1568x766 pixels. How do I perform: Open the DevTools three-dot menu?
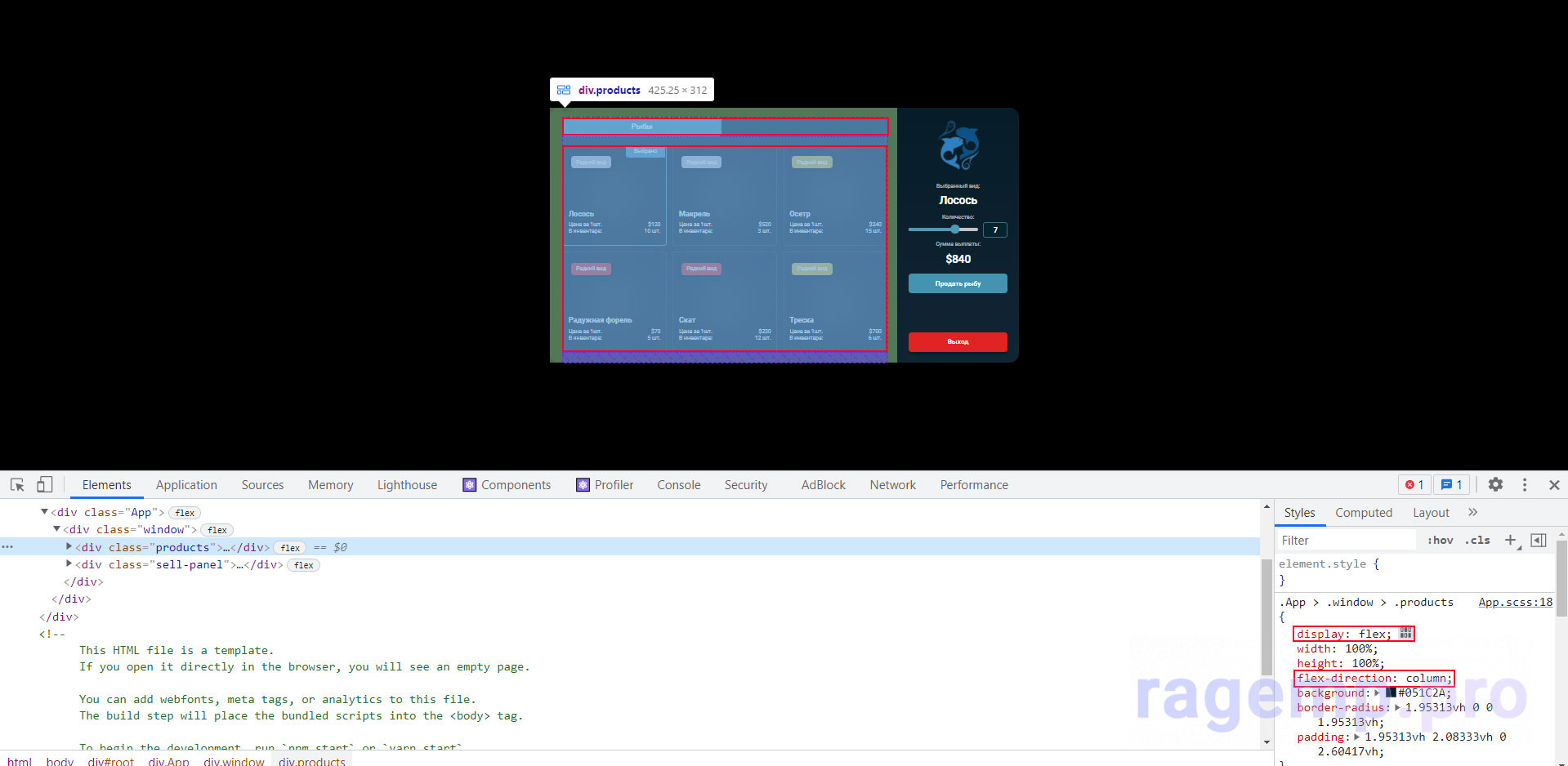[x=1525, y=484]
